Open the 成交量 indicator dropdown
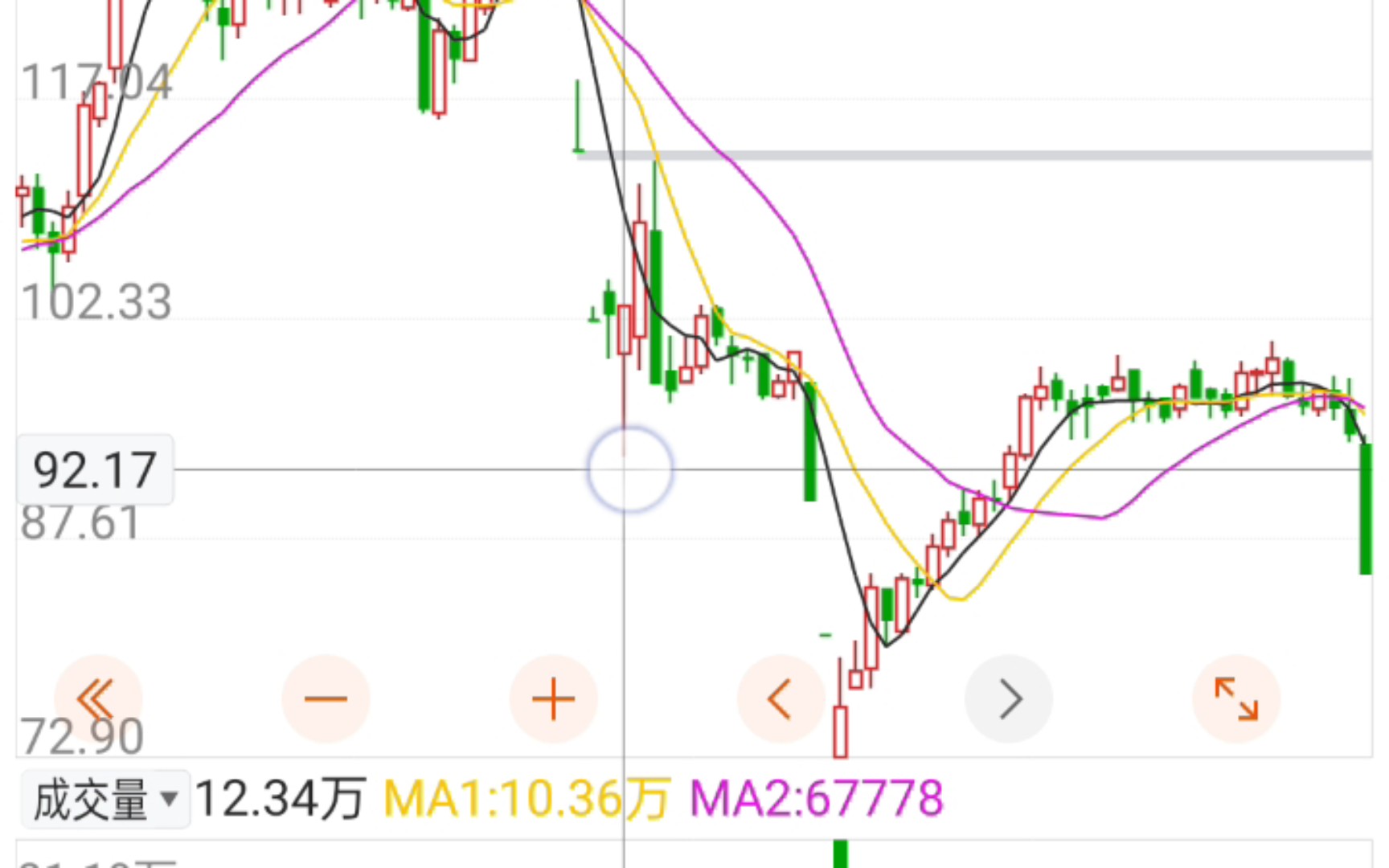The image size is (1389, 868). 105,799
